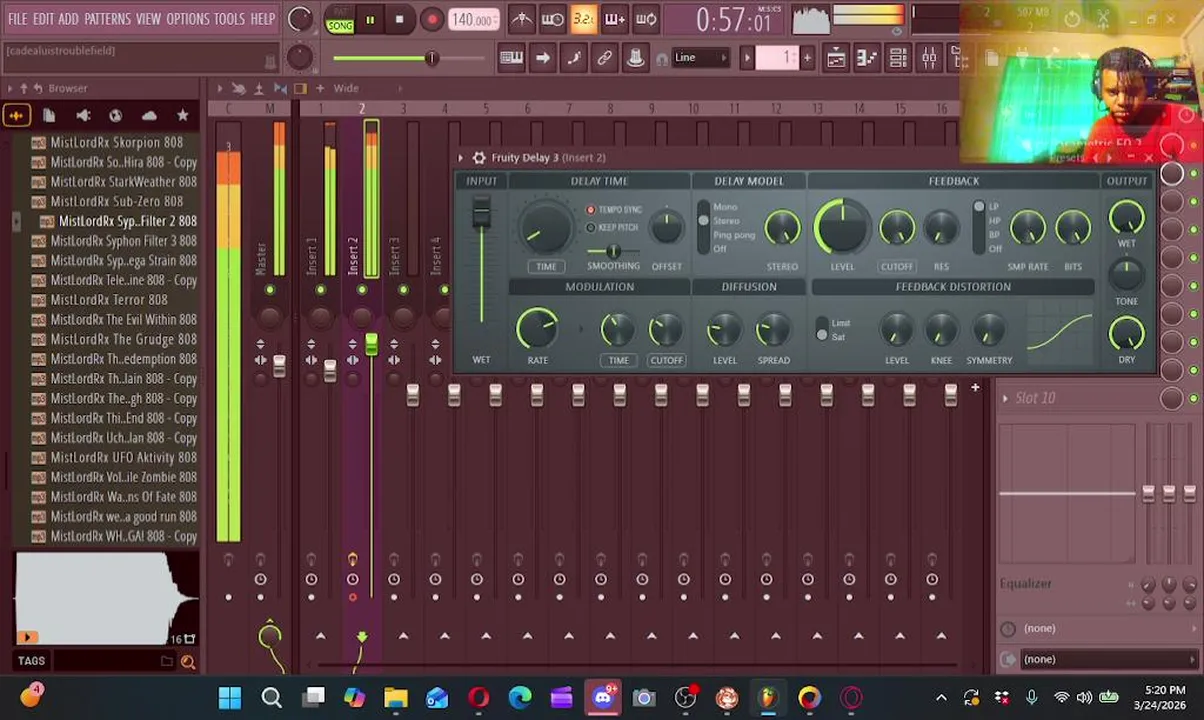Click the SMOOTHING slider

[612, 252]
